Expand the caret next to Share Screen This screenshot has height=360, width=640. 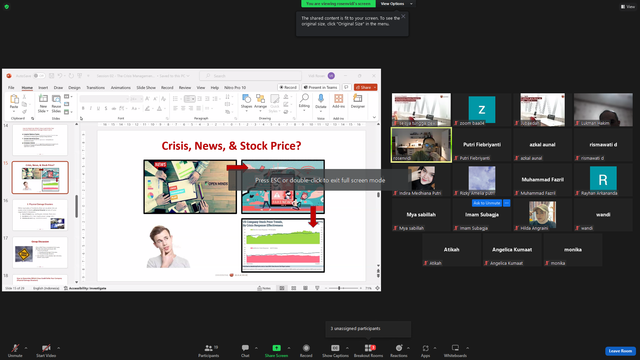[289, 348]
